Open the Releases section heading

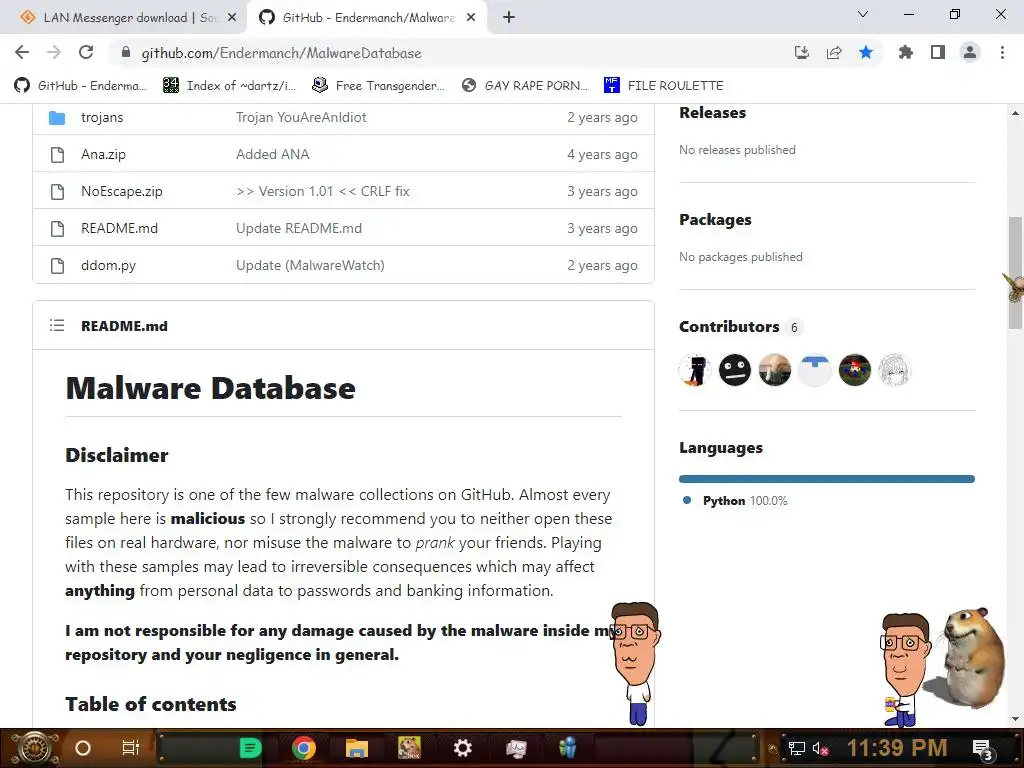point(712,113)
